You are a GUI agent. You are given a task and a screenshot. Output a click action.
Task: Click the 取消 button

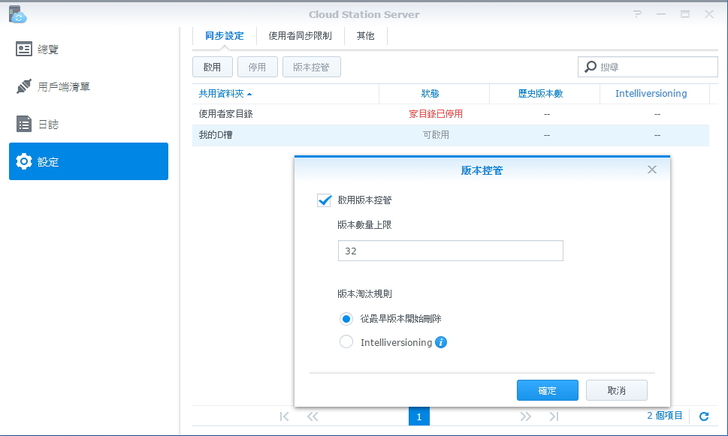(x=616, y=390)
